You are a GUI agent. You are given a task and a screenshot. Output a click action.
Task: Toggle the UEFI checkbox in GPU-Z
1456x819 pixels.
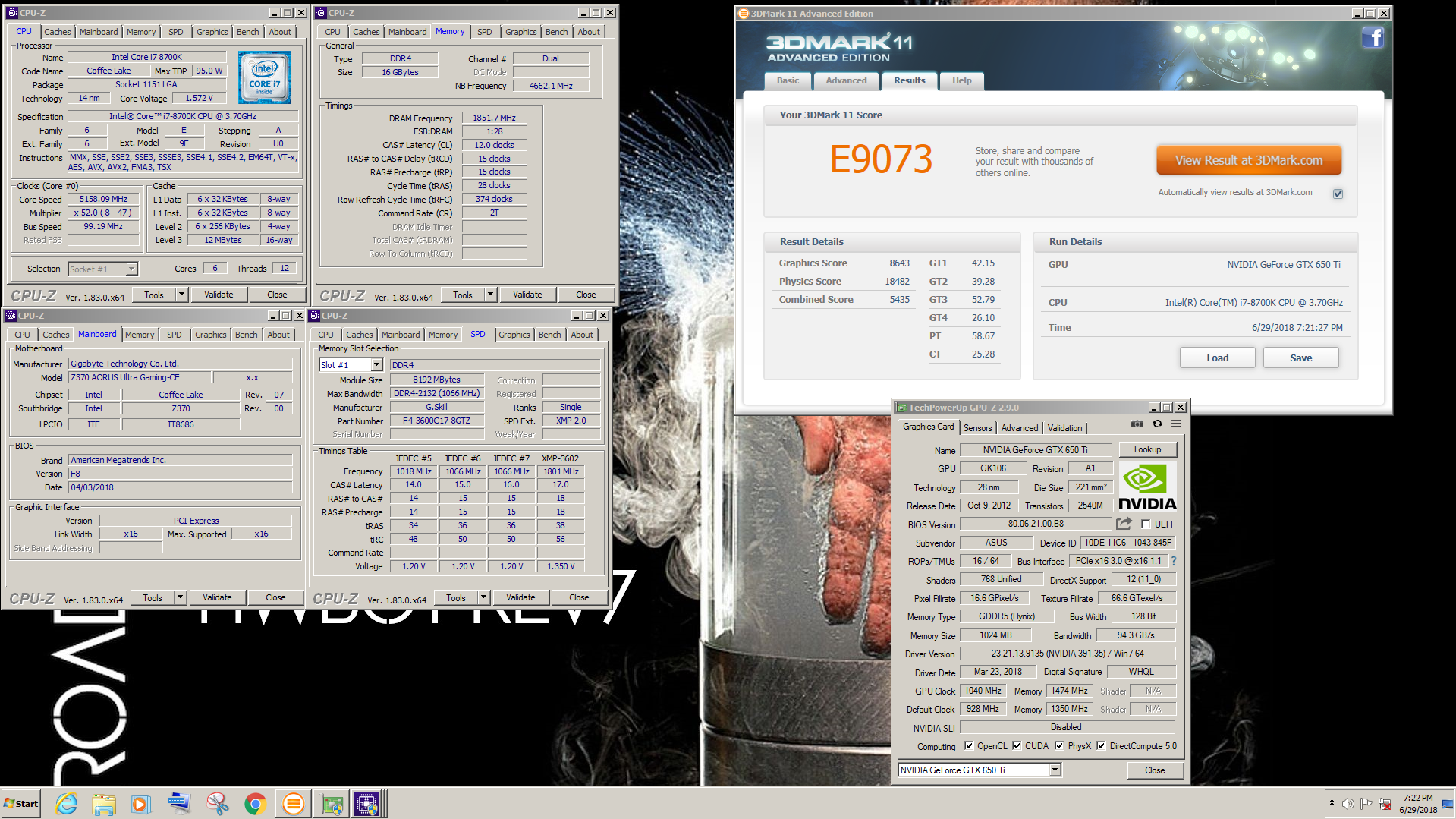coord(1146,524)
